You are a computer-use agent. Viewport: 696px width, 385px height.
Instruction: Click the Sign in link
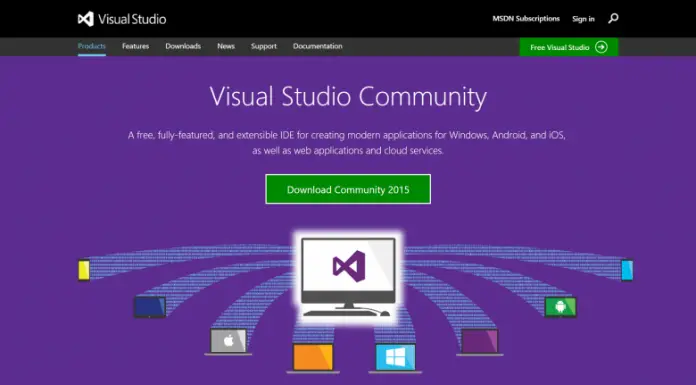[x=583, y=19]
